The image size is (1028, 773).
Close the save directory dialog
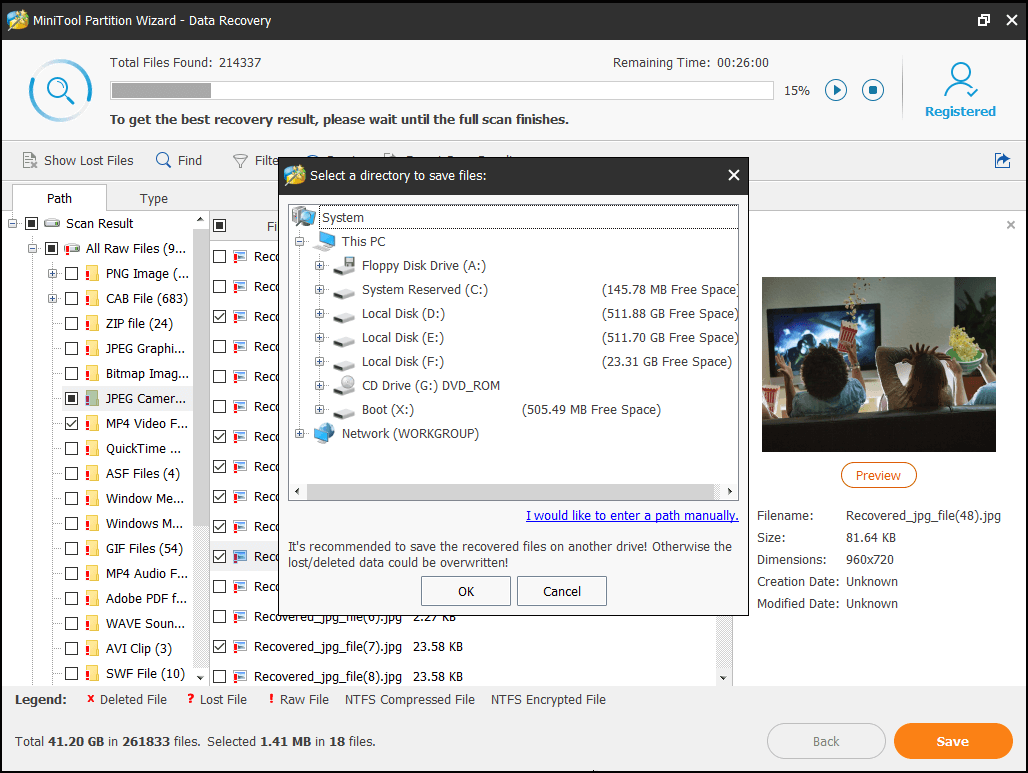click(x=734, y=175)
